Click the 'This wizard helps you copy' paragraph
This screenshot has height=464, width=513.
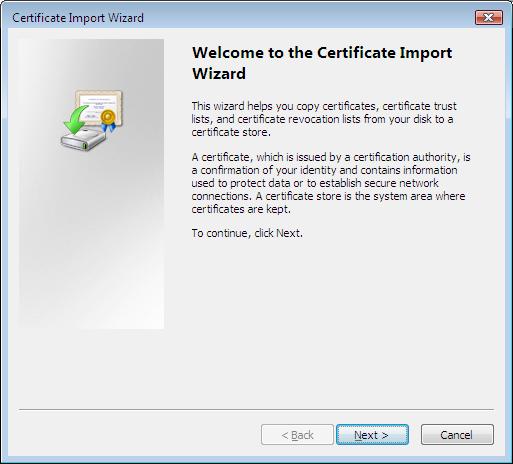[x=324, y=119]
